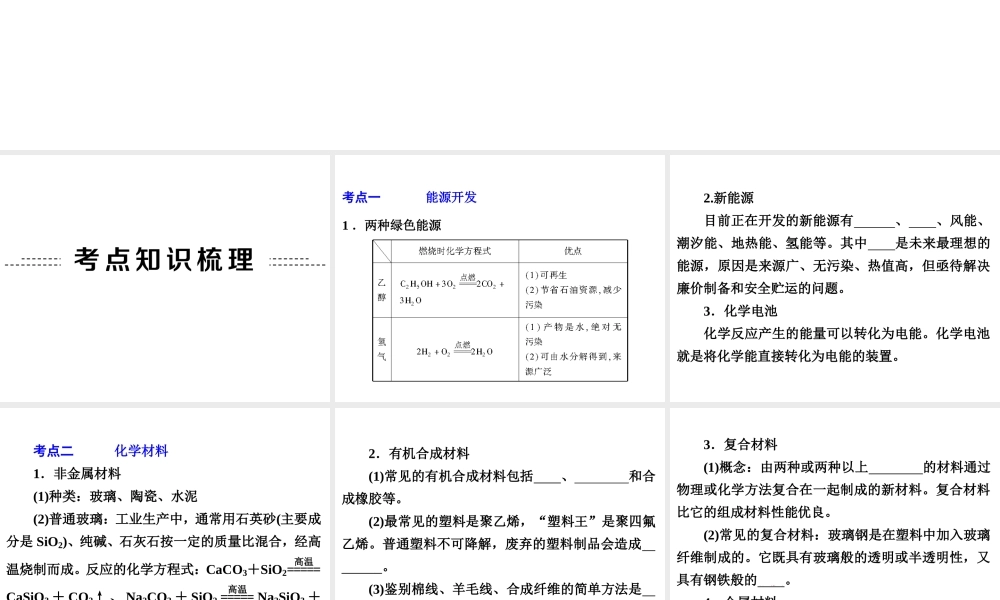This screenshot has width=1000, height=600.
Task: Click the blue 能源开发 heading
Action: coord(451,197)
